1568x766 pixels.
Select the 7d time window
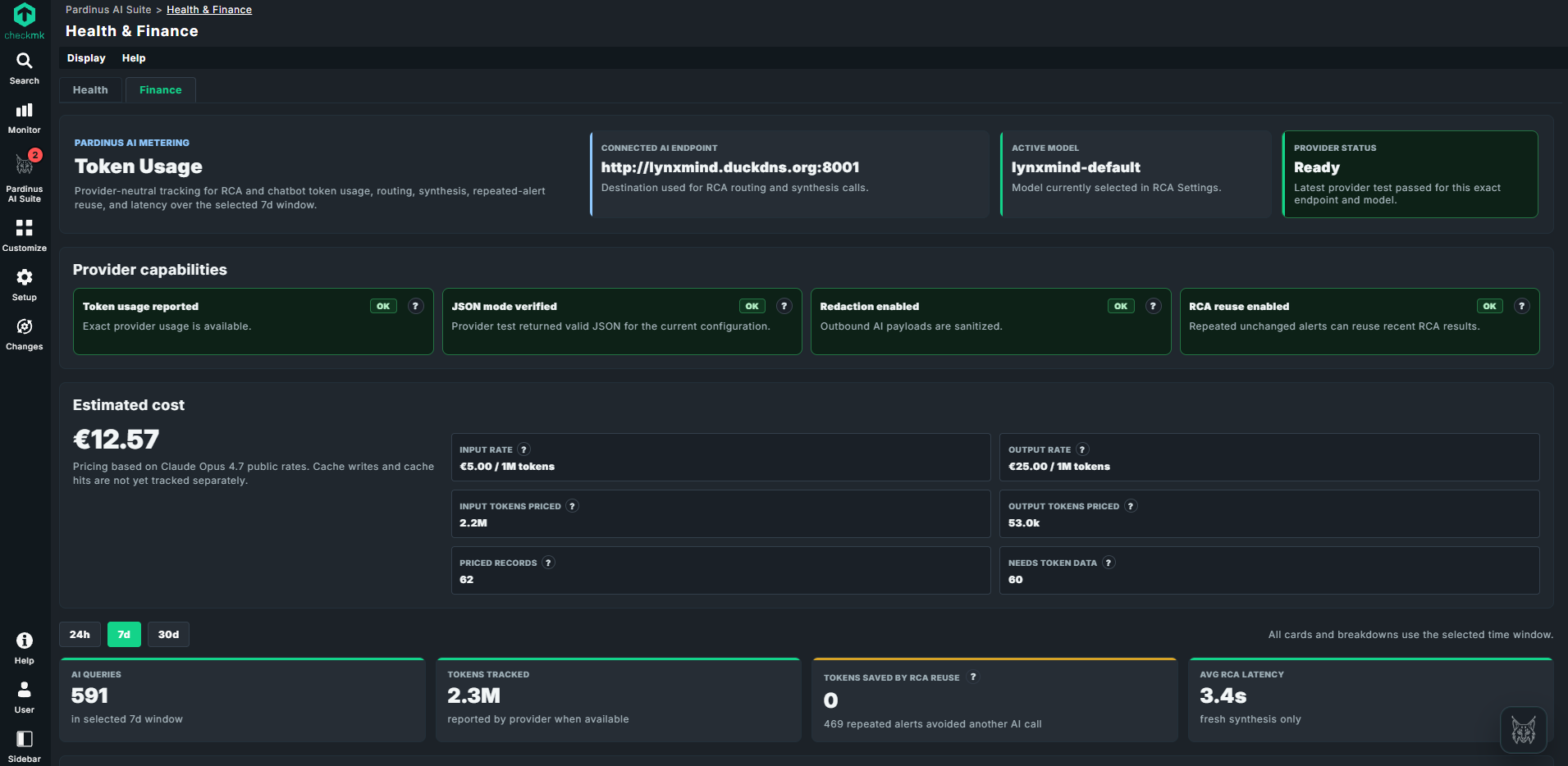pyautogui.click(x=124, y=635)
